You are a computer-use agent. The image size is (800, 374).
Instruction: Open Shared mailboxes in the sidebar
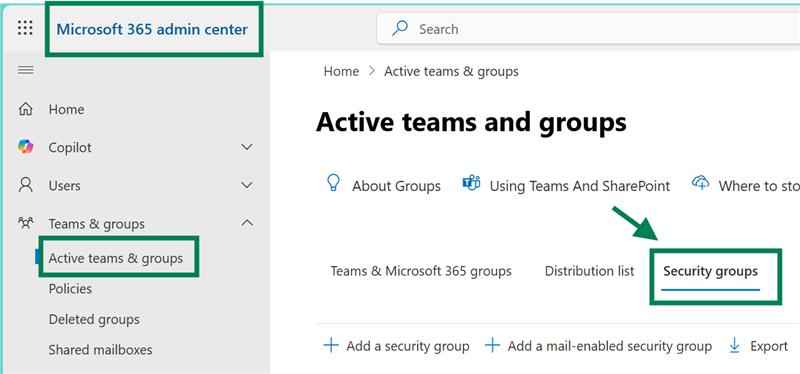pyautogui.click(x=101, y=350)
